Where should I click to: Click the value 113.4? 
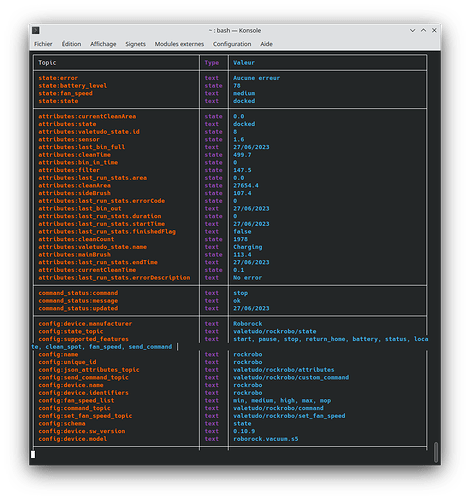point(242,255)
